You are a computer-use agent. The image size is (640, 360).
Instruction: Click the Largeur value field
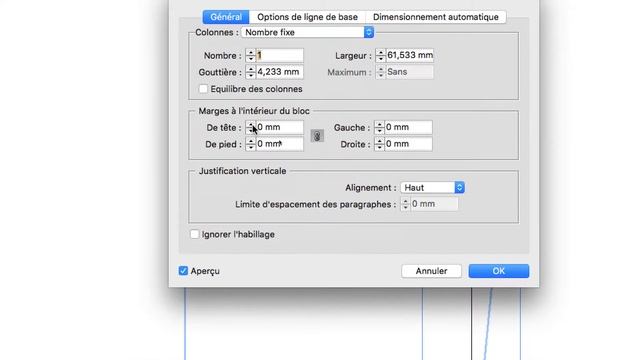click(x=409, y=55)
